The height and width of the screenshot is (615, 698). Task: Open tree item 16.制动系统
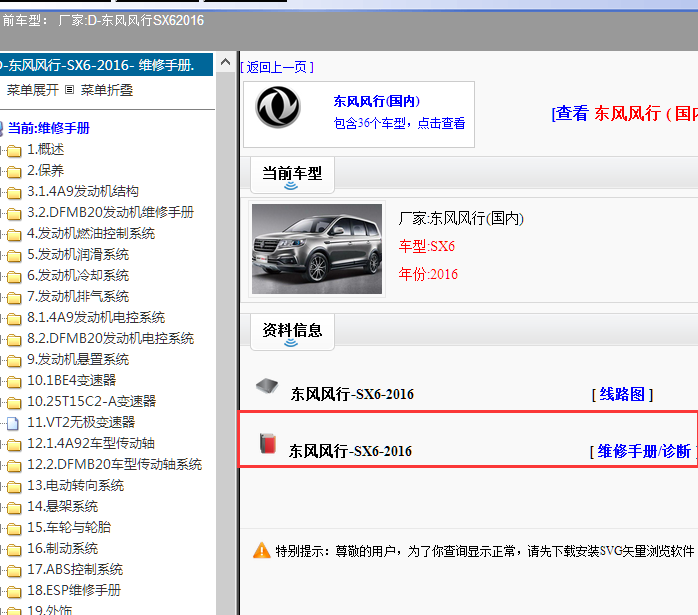tap(62, 548)
